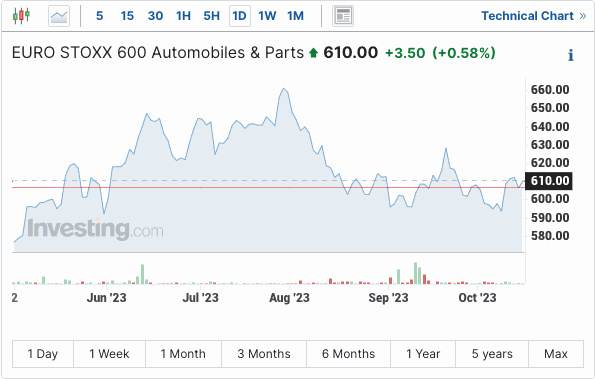
Task: Select the 30 minute interval
Action: 155,16
